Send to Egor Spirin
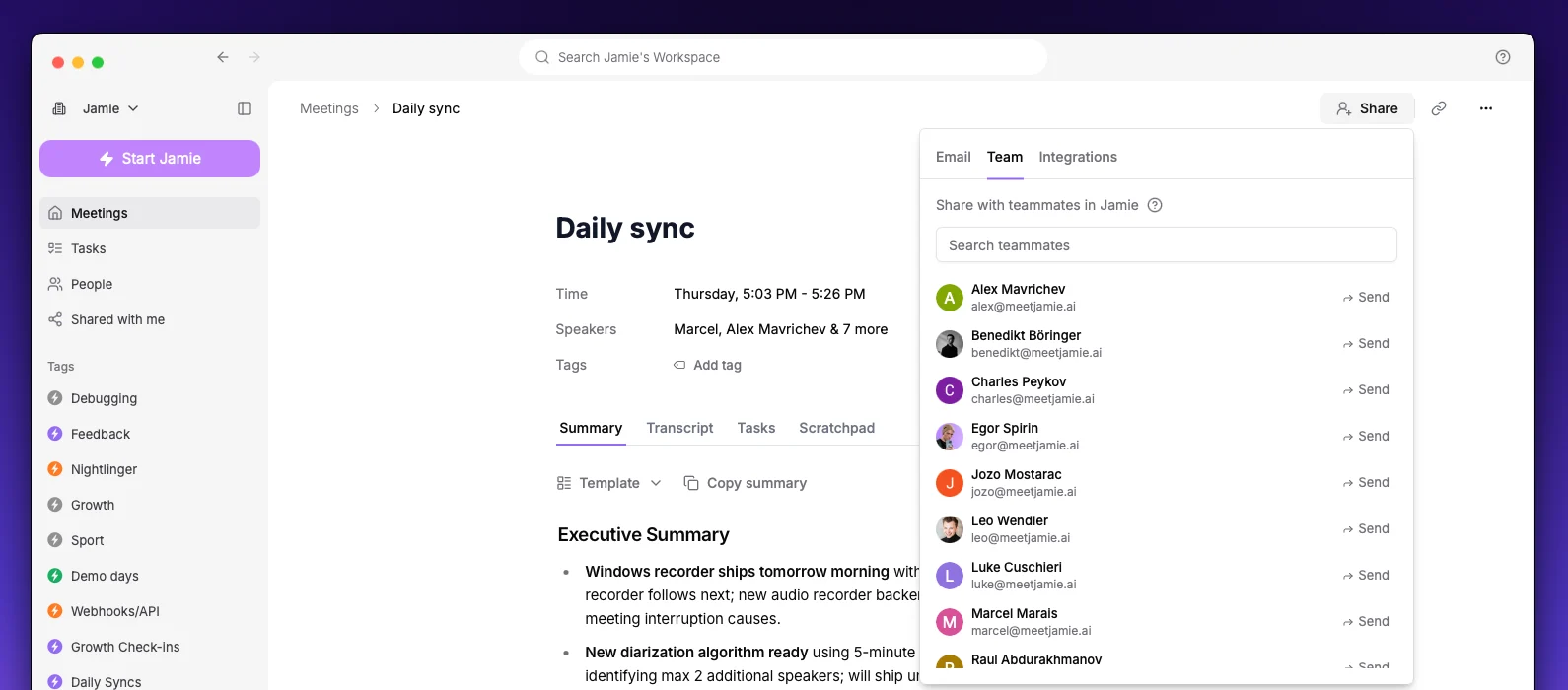The height and width of the screenshot is (690, 1568). (x=1366, y=437)
